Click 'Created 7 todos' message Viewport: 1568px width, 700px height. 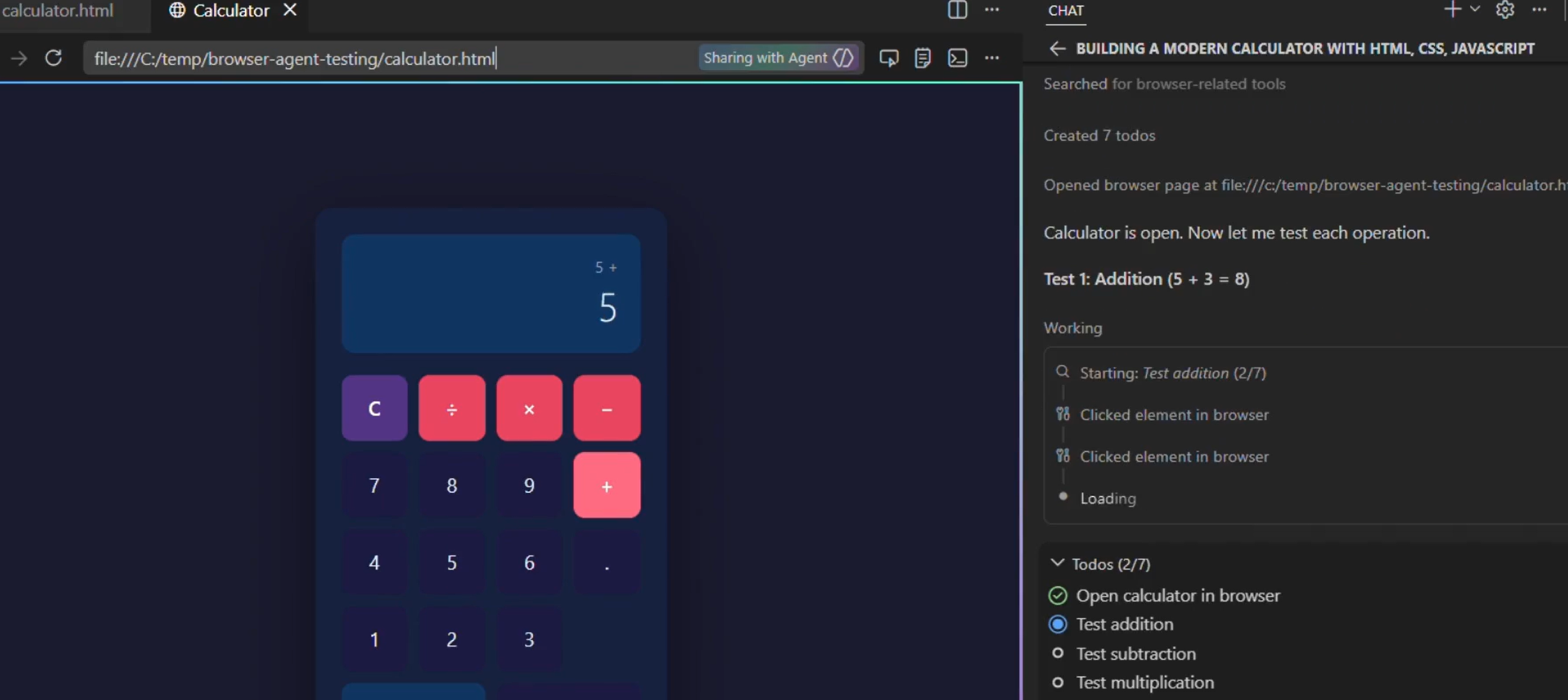[1099, 135]
